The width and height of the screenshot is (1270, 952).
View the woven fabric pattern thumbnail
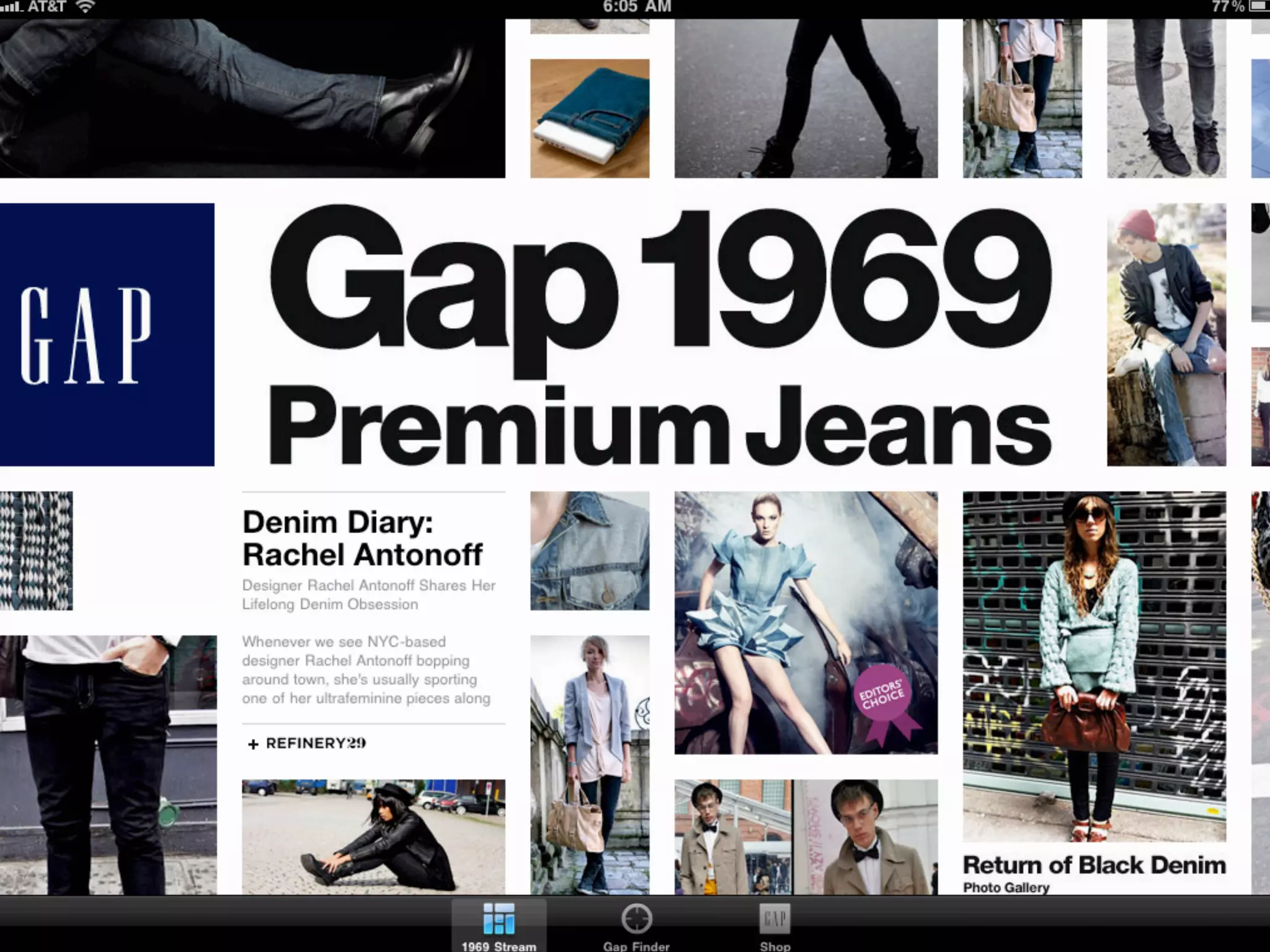(x=36, y=551)
